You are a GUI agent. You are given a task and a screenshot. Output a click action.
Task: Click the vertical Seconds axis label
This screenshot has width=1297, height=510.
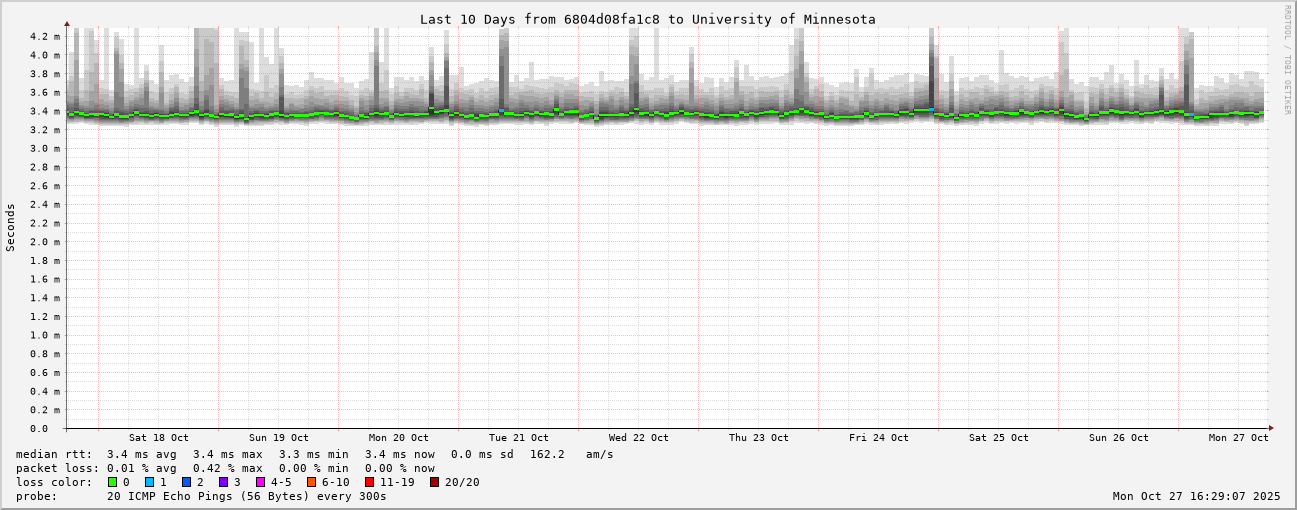(11, 228)
